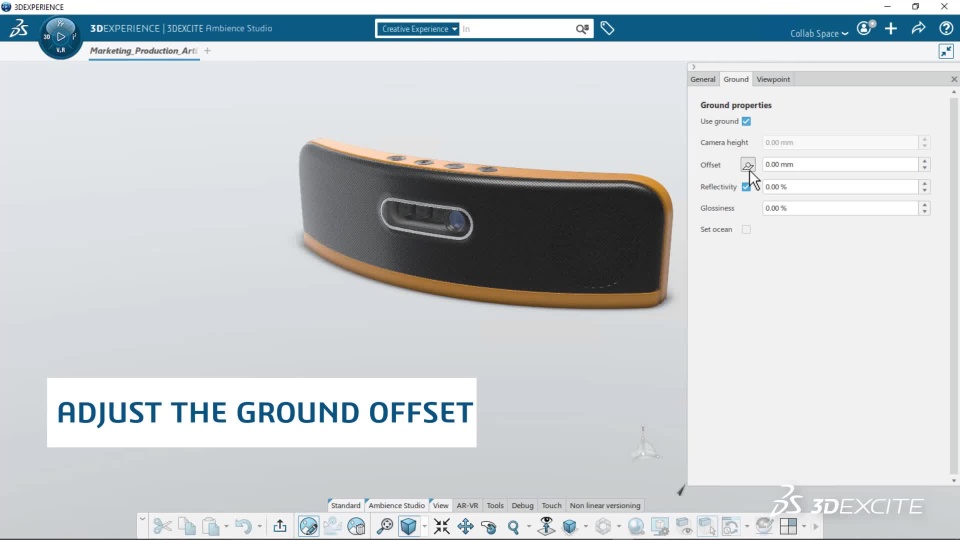
Task: Click the Offset value input field
Action: click(x=840, y=165)
